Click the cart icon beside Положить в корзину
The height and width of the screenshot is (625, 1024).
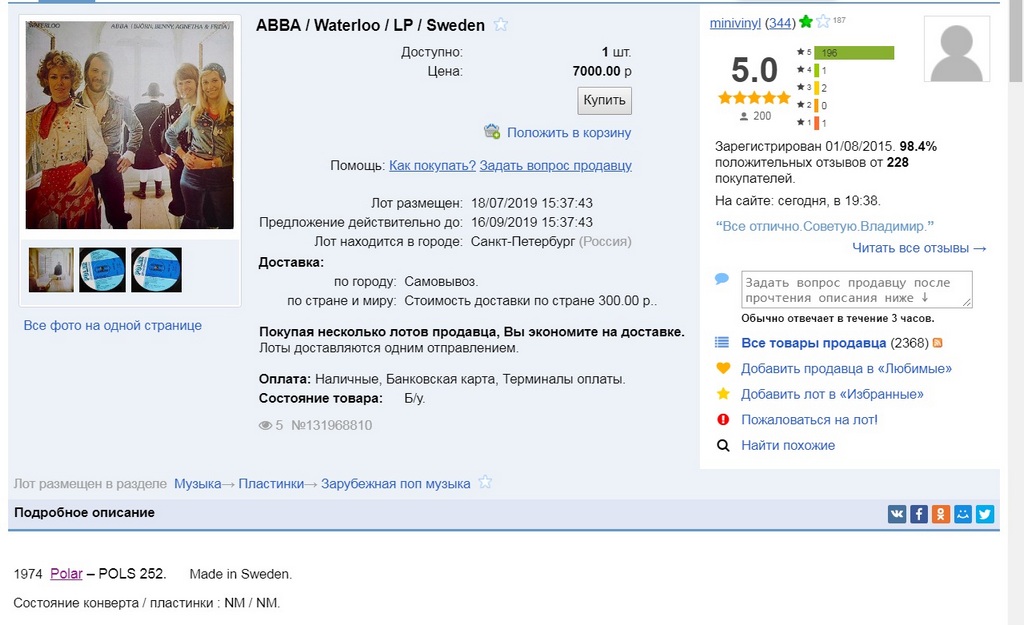[x=492, y=132]
